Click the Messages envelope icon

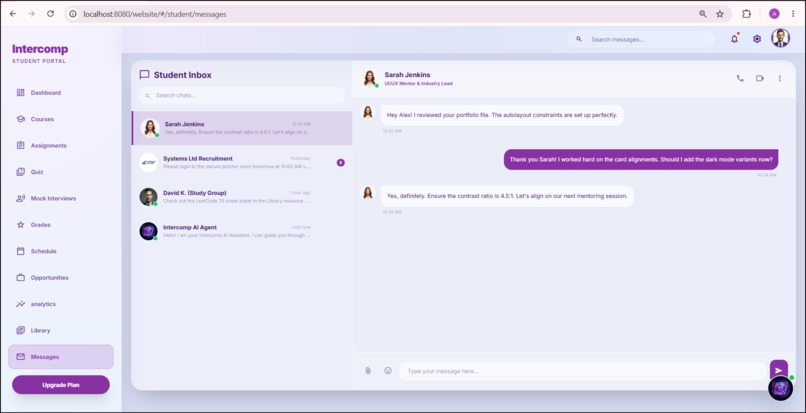pos(21,357)
